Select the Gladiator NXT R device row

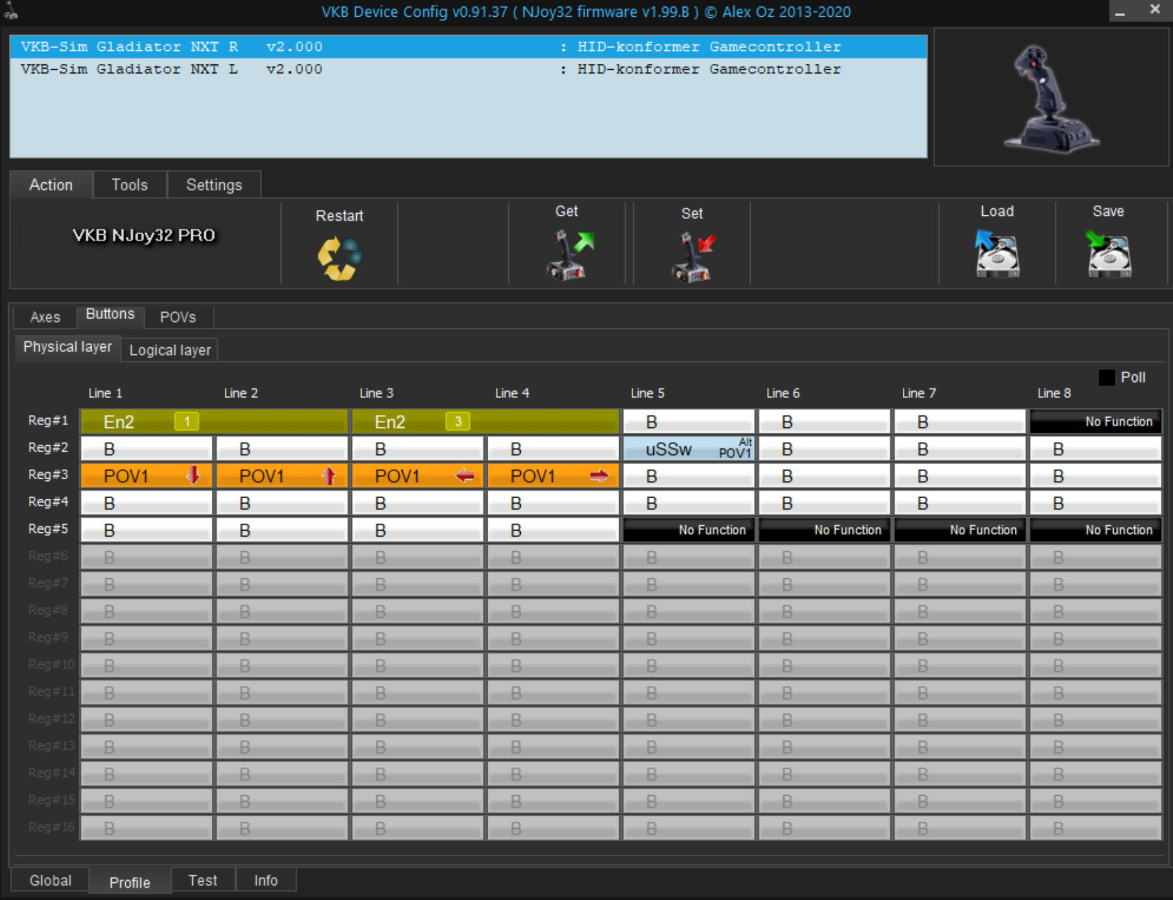click(468, 46)
